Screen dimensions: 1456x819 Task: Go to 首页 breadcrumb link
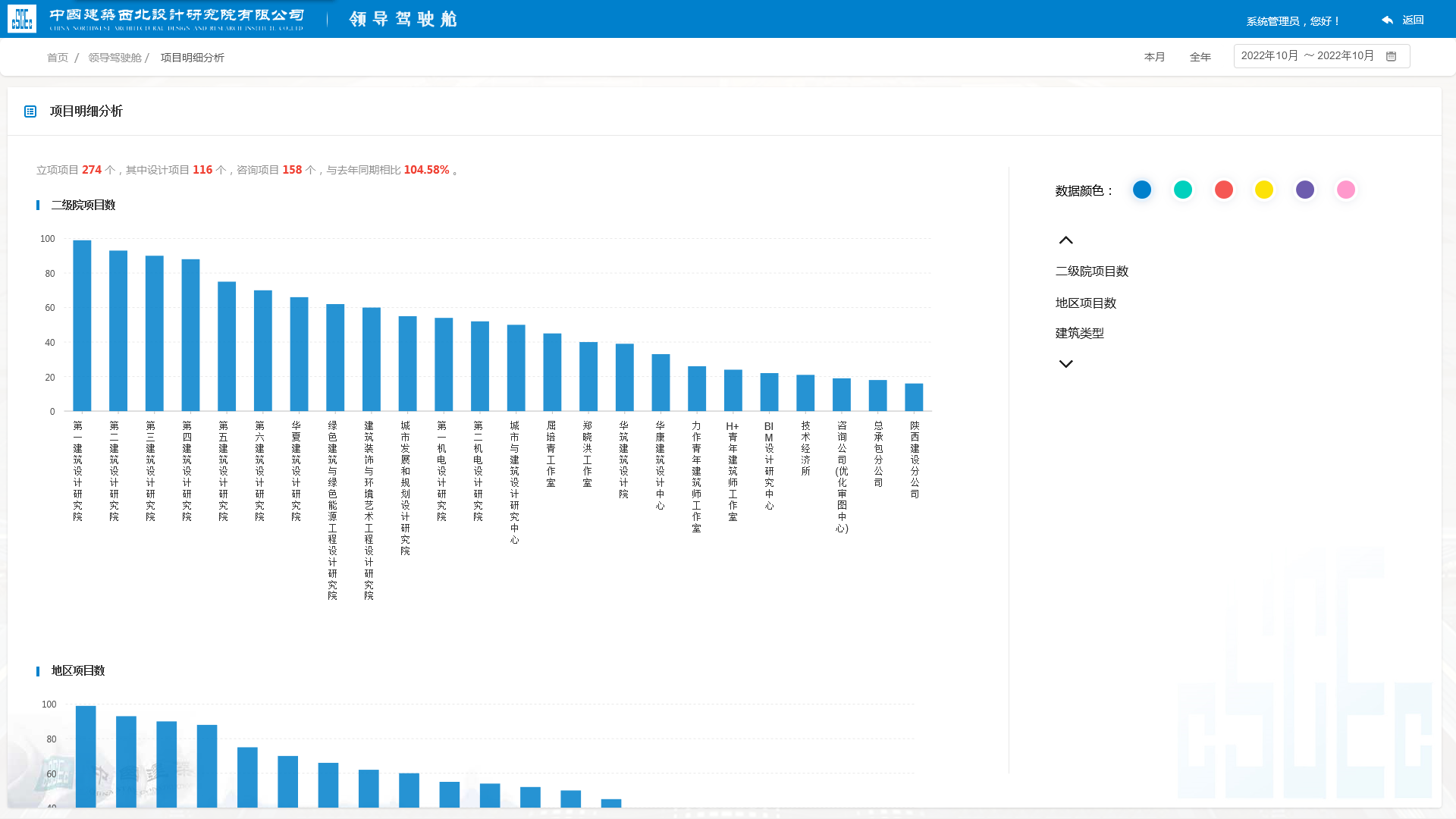click(58, 58)
